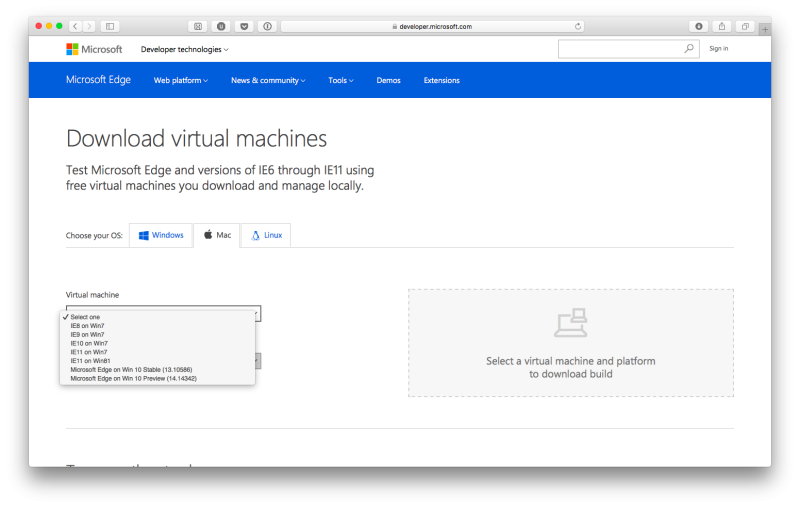800x508 pixels.
Task: Toggle the Safari sidebar button
Action: pyautogui.click(x=109, y=26)
